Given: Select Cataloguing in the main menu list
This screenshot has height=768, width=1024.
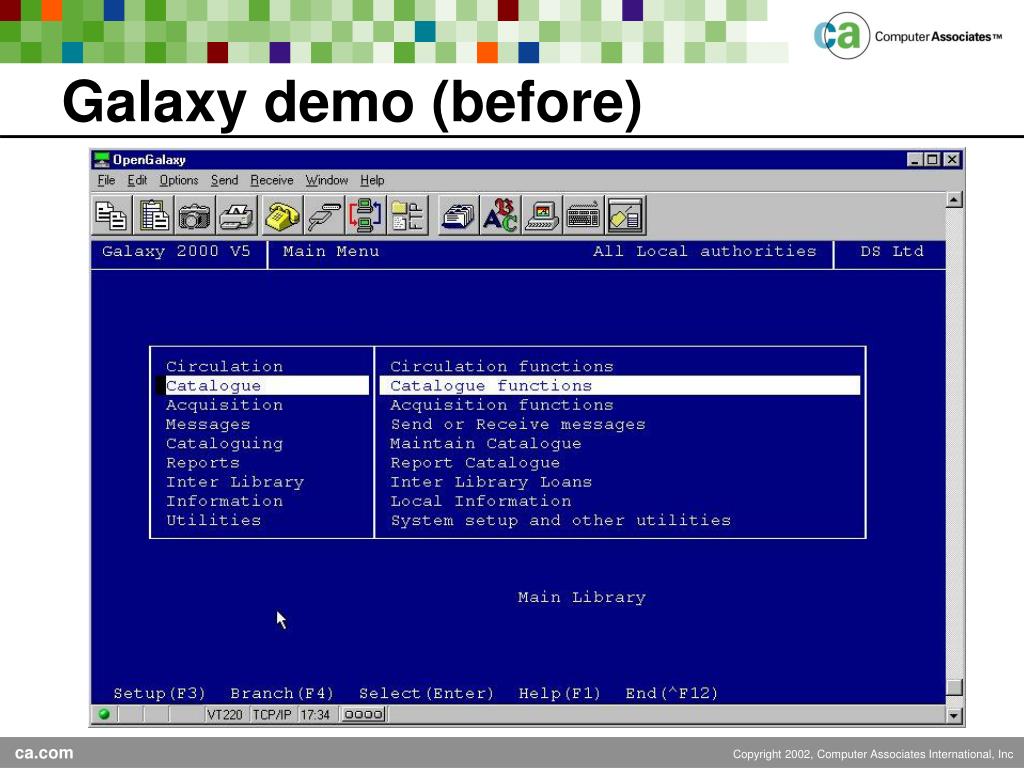Looking at the screenshot, I should [x=224, y=444].
